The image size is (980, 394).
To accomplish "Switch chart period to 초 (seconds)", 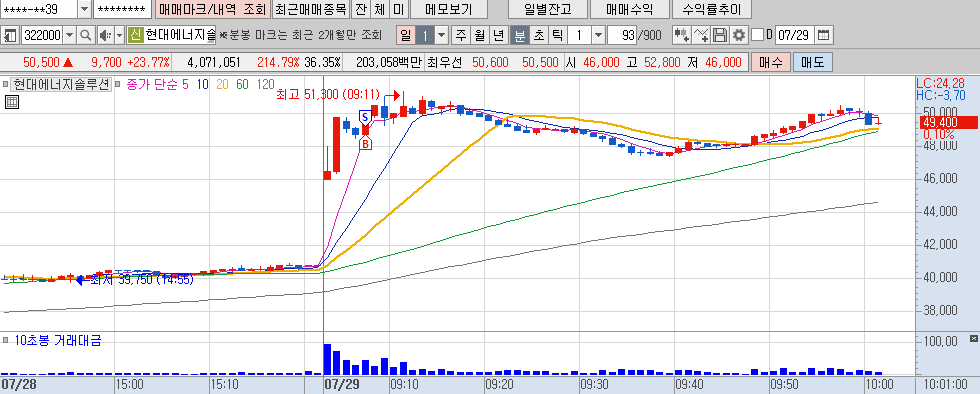I will click(538, 35).
